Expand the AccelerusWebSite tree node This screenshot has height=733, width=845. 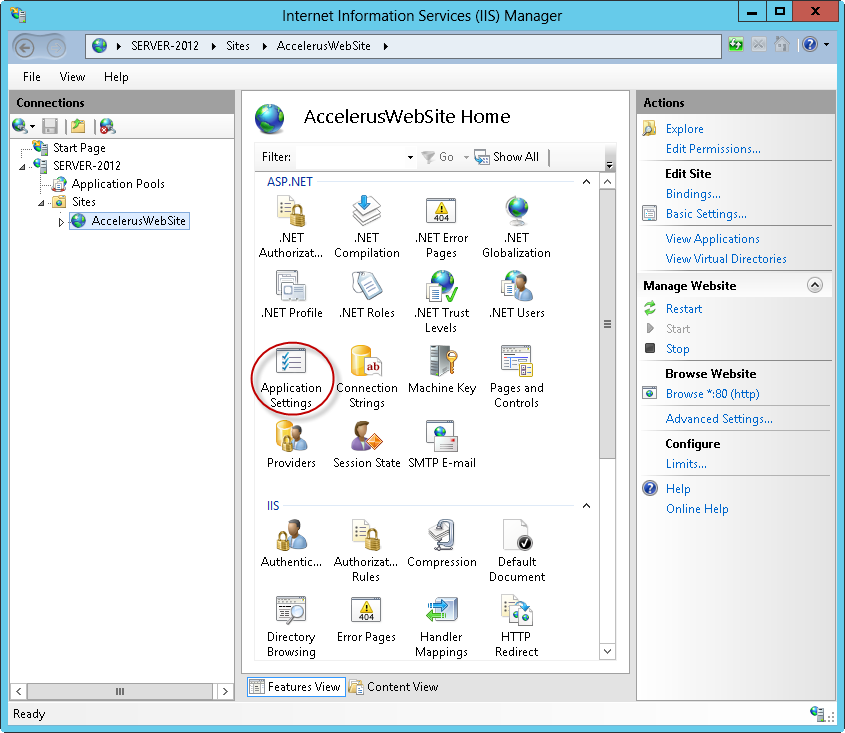[x=61, y=222]
